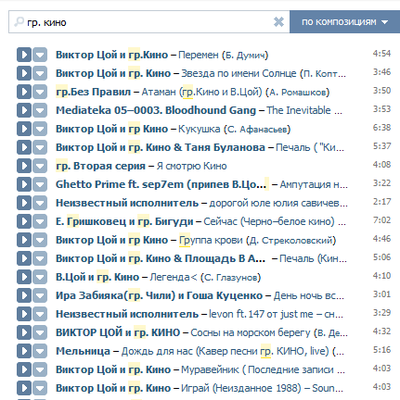Play the Bloodhound Gang track
400x400 pixels.
coord(24,110)
